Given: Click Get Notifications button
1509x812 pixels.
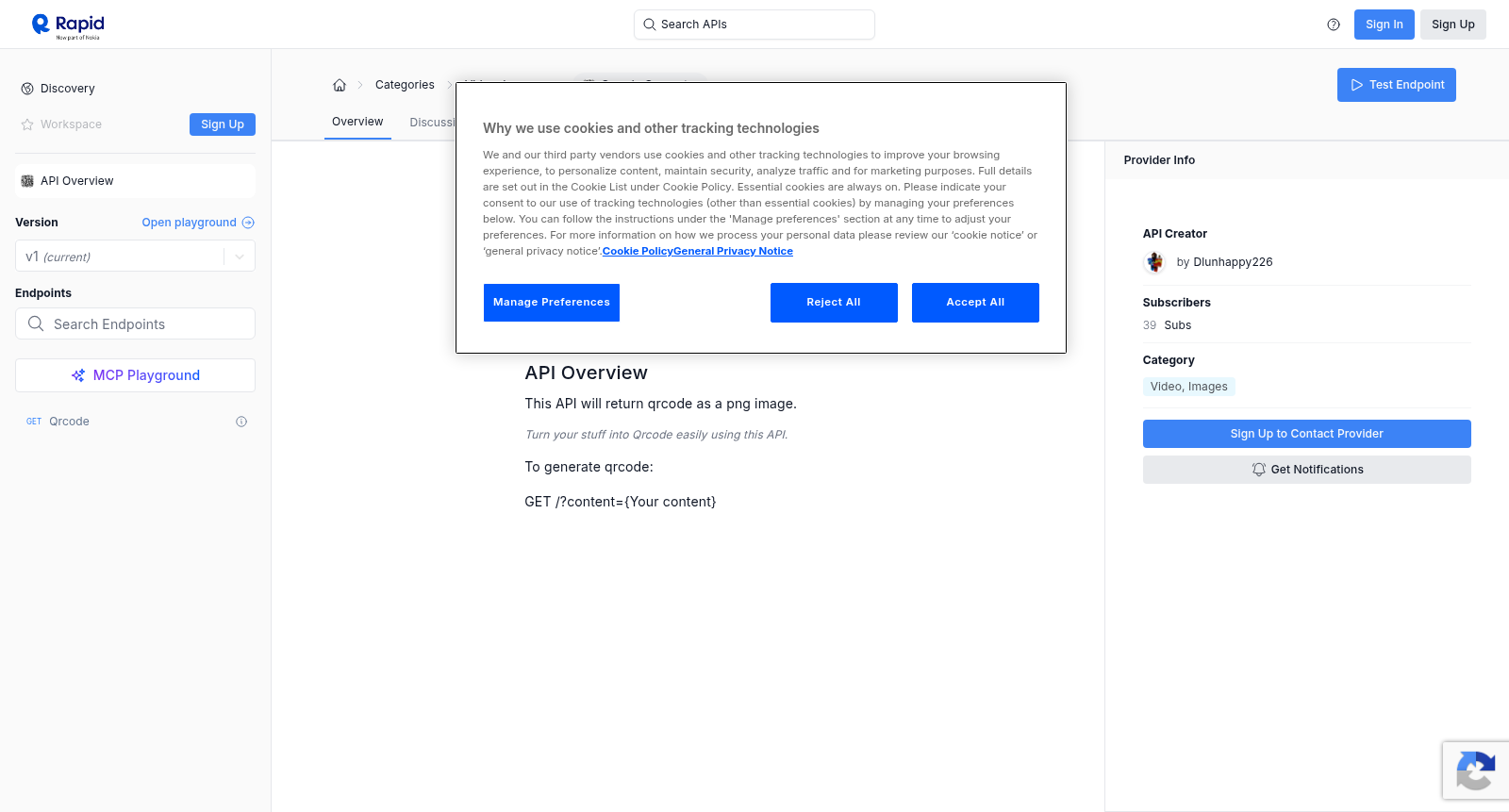Looking at the screenshot, I should (x=1306, y=470).
